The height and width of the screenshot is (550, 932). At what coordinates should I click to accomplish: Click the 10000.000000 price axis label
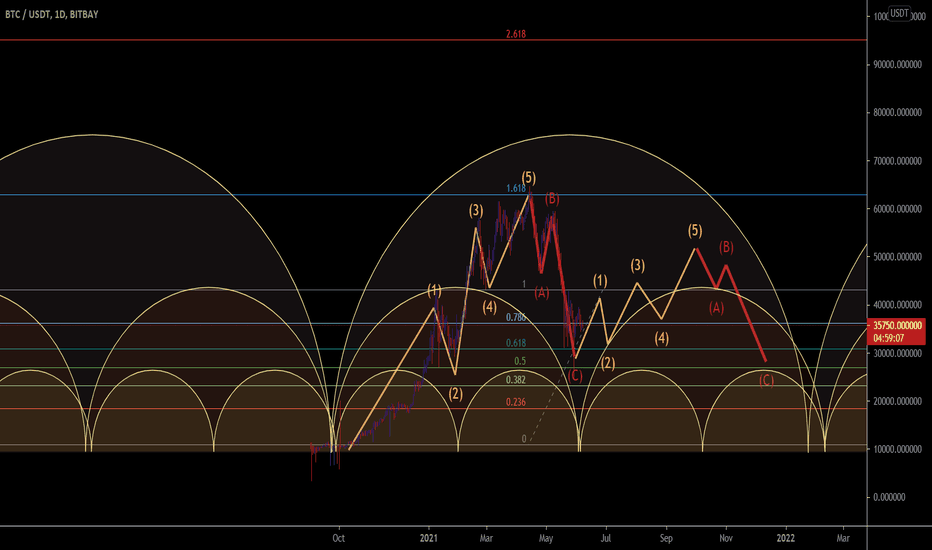click(x=898, y=450)
